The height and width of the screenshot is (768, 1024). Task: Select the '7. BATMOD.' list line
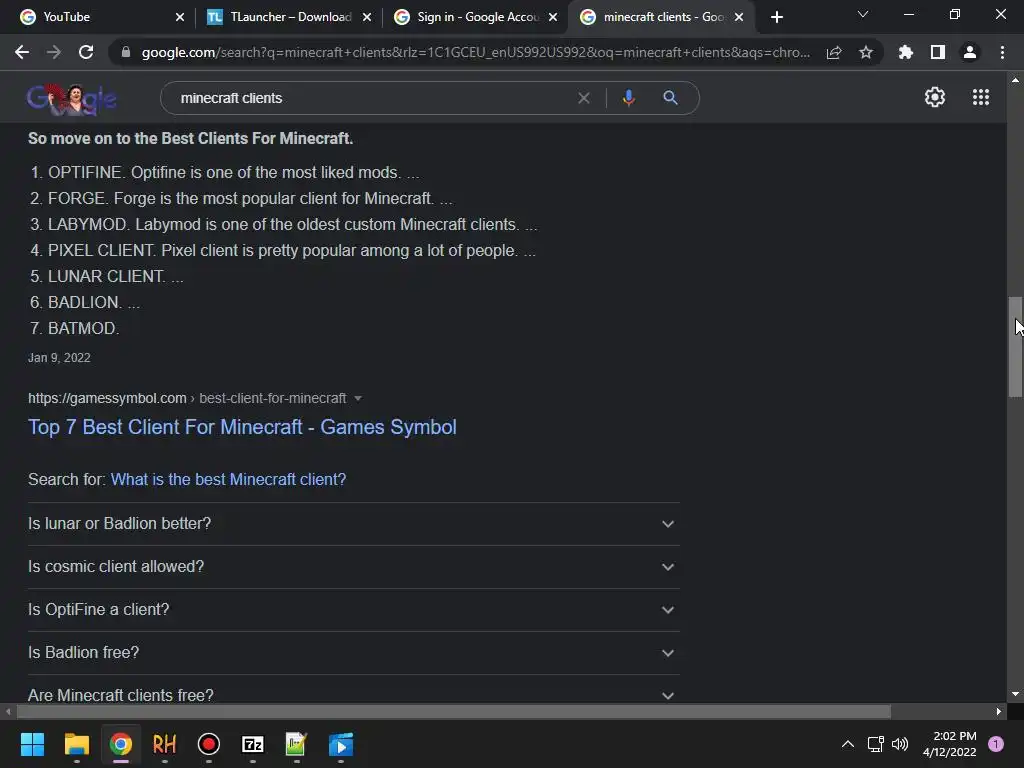click(x=74, y=328)
